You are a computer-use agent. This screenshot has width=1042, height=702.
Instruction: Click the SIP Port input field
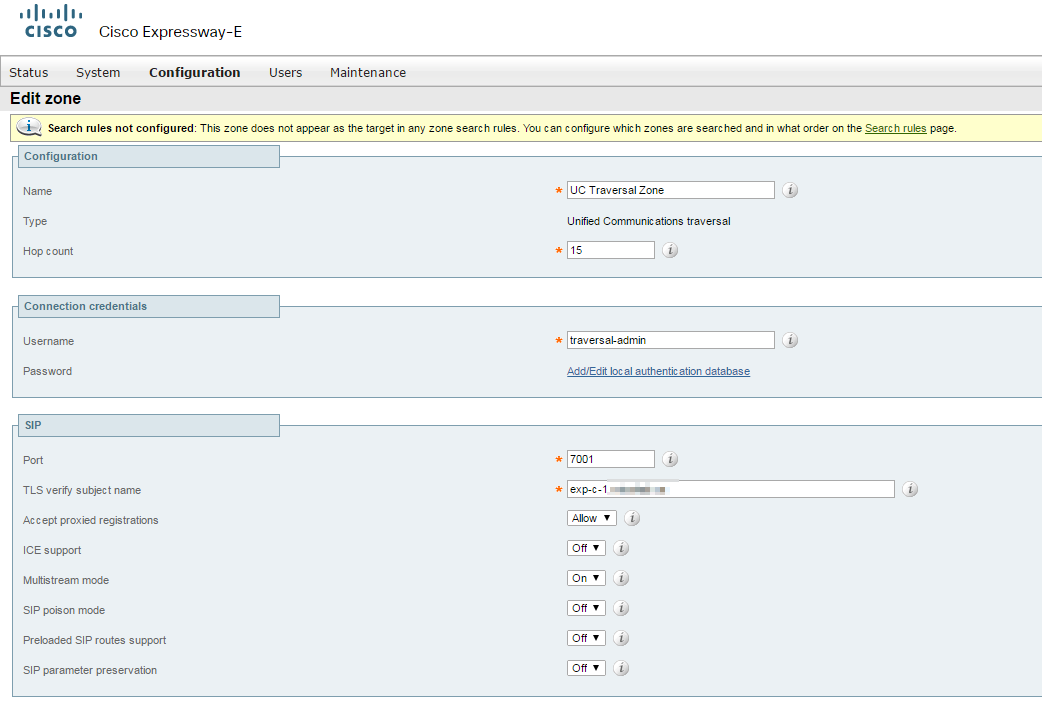point(611,459)
